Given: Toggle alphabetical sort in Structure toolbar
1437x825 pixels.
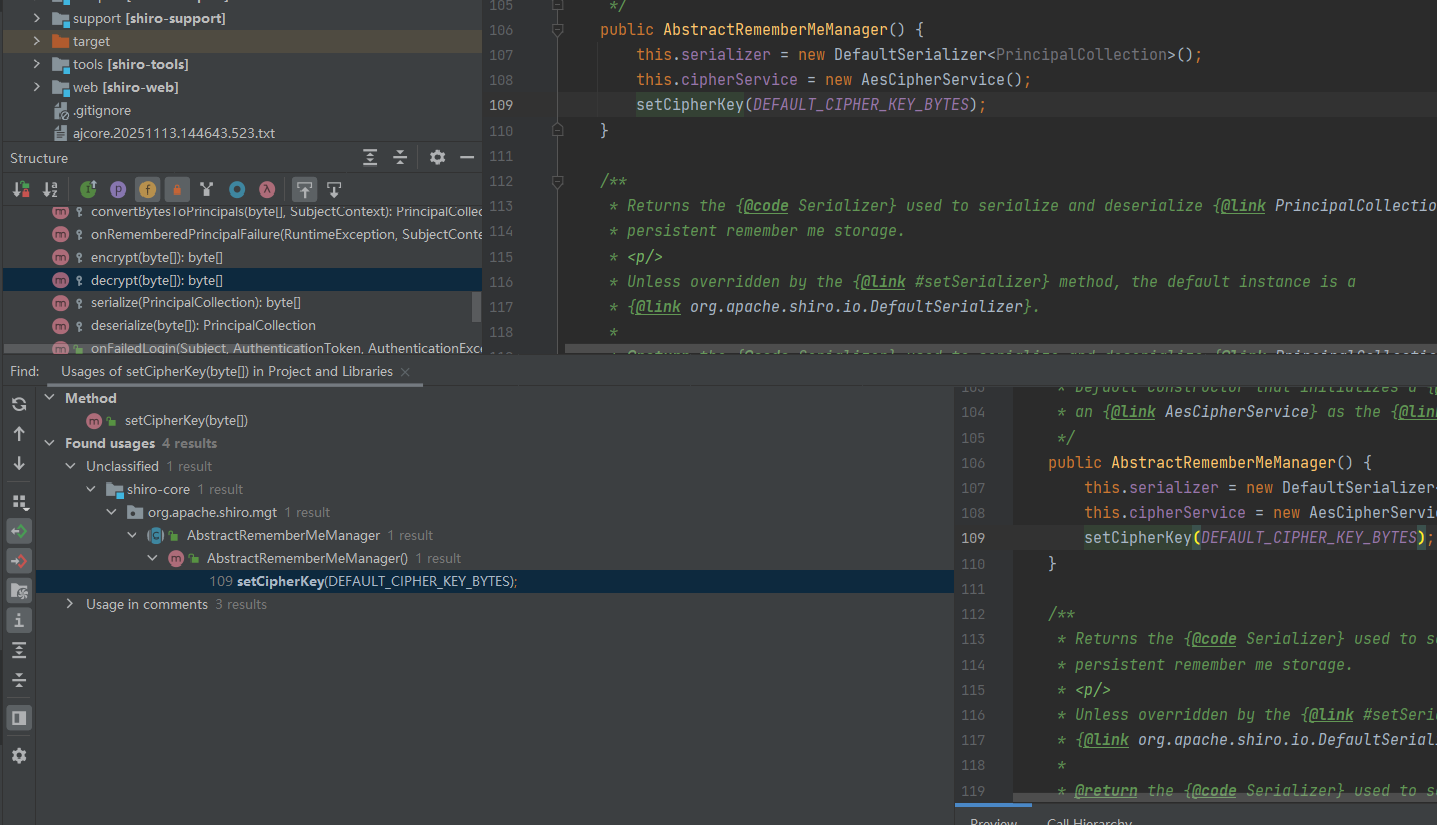Looking at the screenshot, I should pos(50,189).
